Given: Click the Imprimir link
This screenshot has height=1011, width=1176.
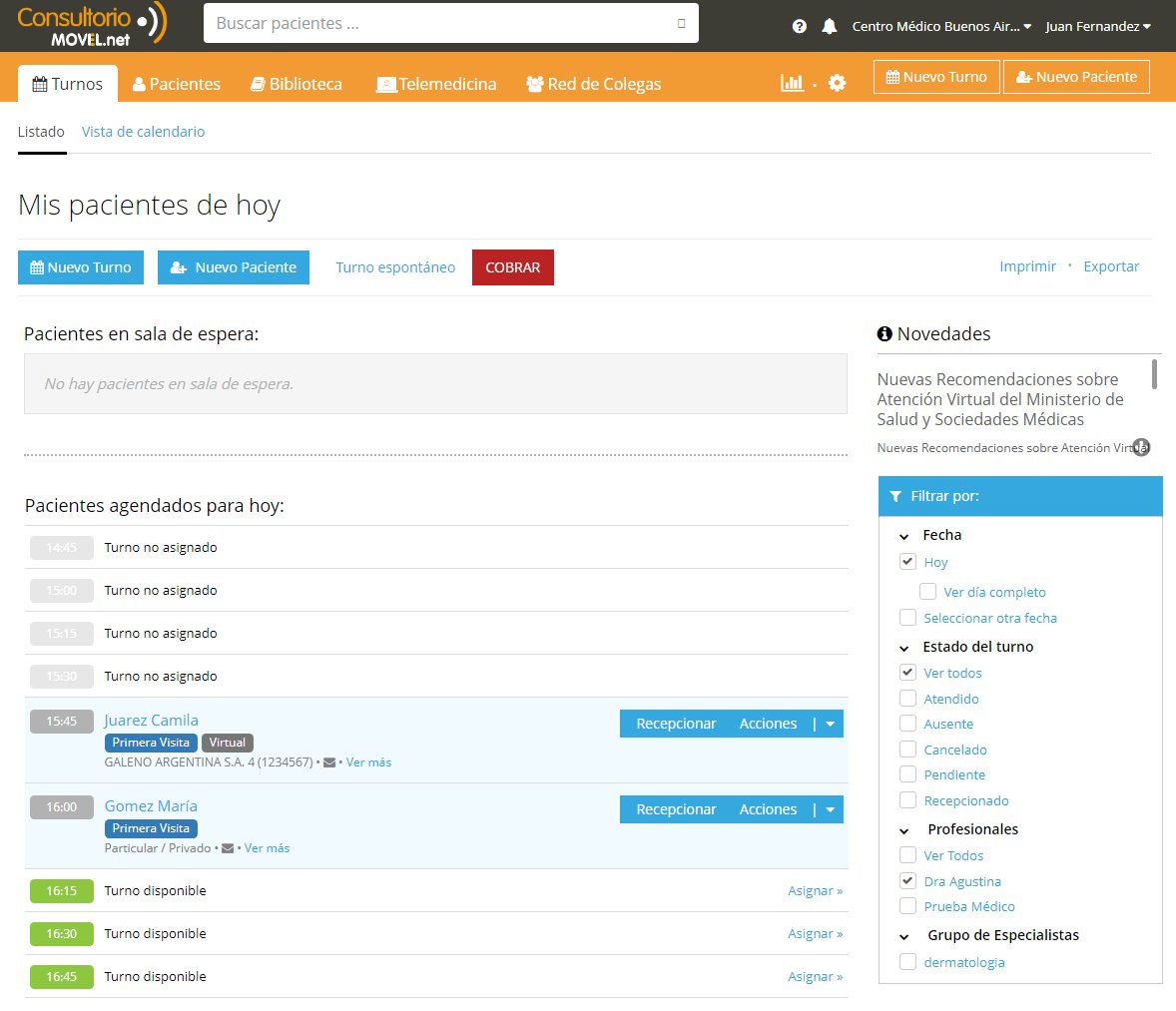Looking at the screenshot, I should click(1027, 266).
